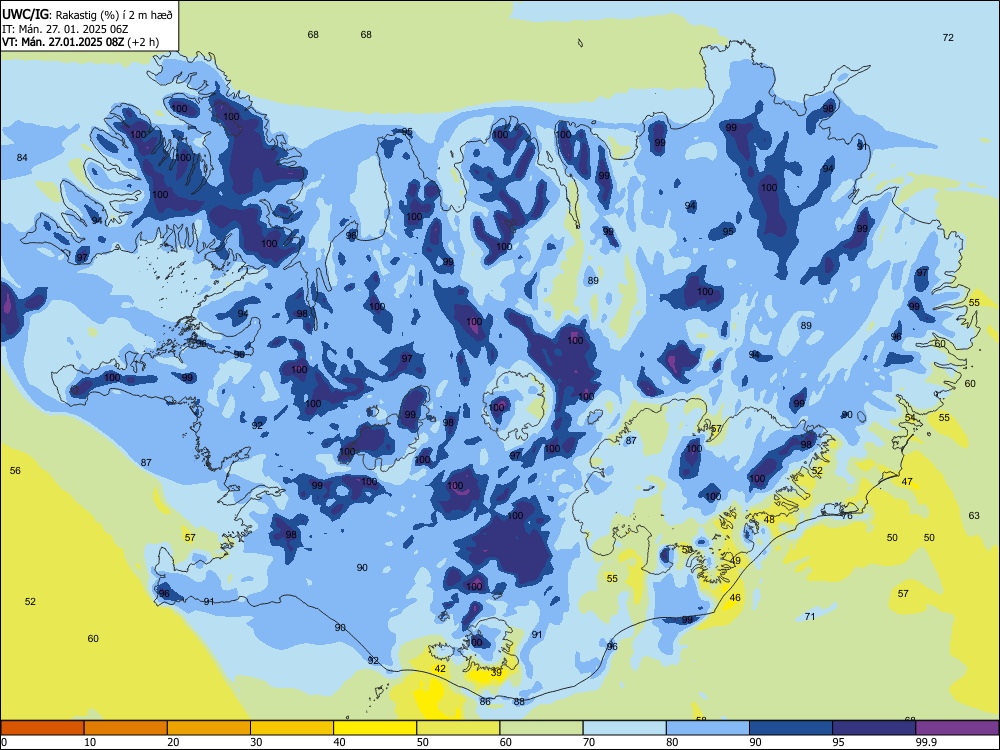The image size is (1000, 750).
Task: Click the map value '46' in the southeast
Action: tap(735, 598)
